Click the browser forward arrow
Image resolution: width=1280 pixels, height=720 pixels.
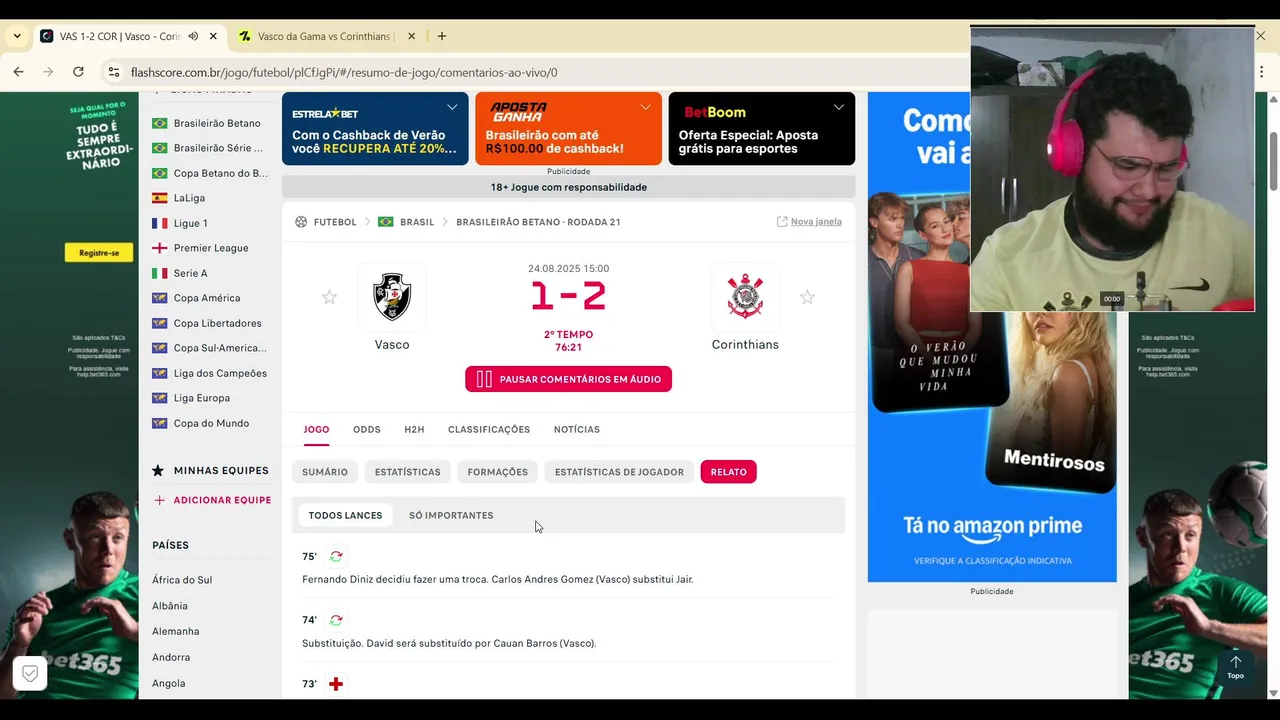click(x=48, y=72)
